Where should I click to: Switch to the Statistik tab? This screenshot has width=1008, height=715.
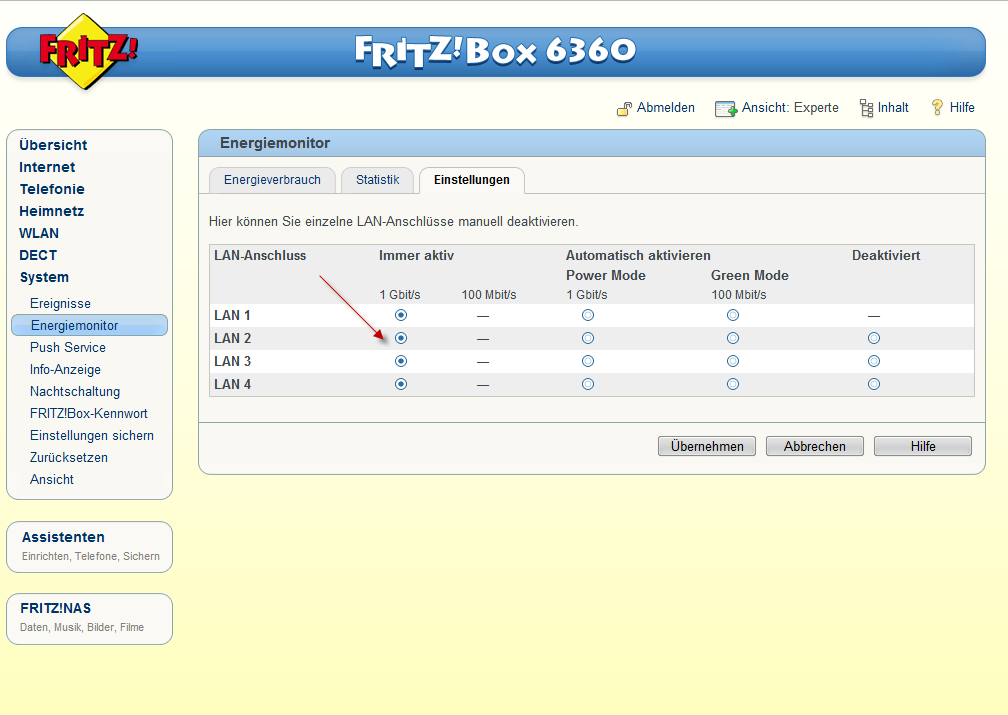tap(377, 180)
